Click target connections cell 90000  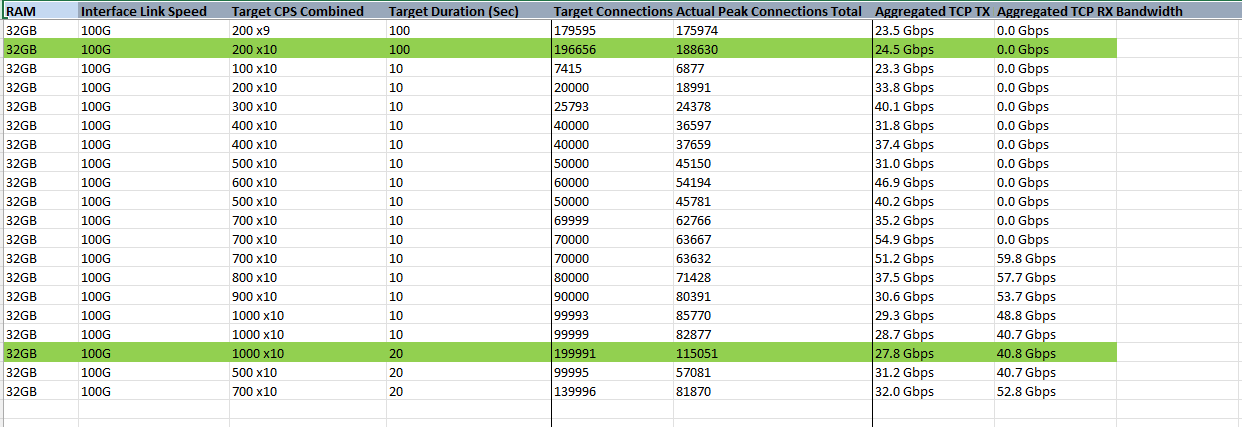613,296
